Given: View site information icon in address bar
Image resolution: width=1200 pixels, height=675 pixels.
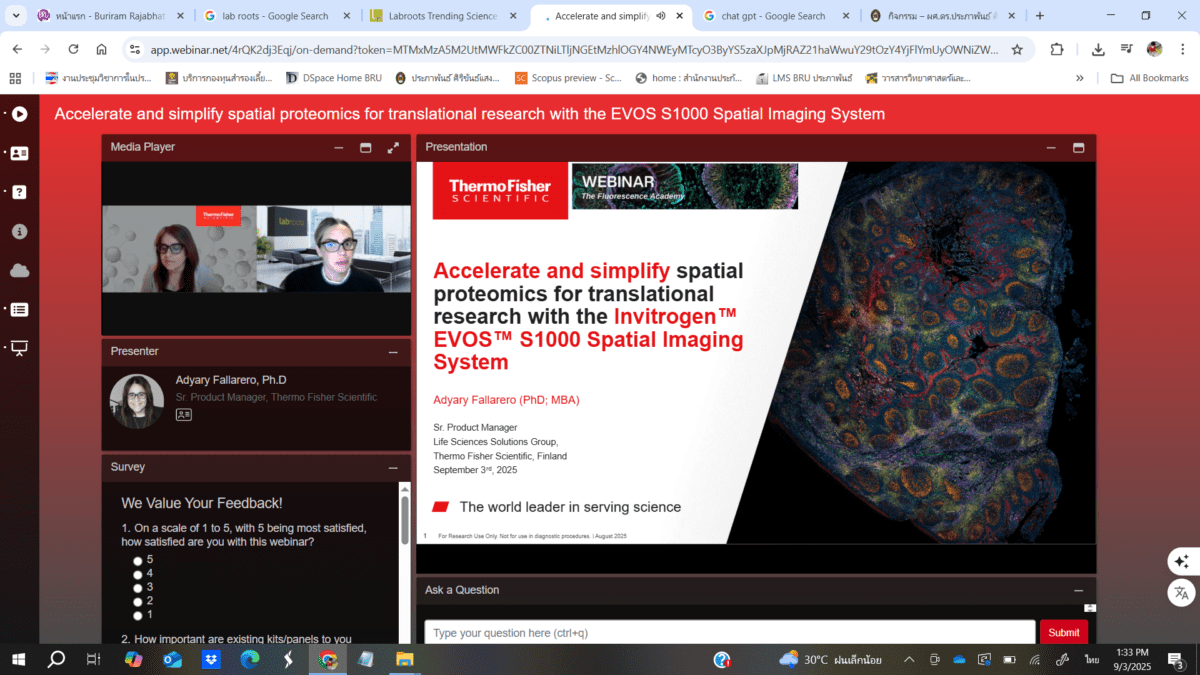Looking at the screenshot, I should point(135,49).
